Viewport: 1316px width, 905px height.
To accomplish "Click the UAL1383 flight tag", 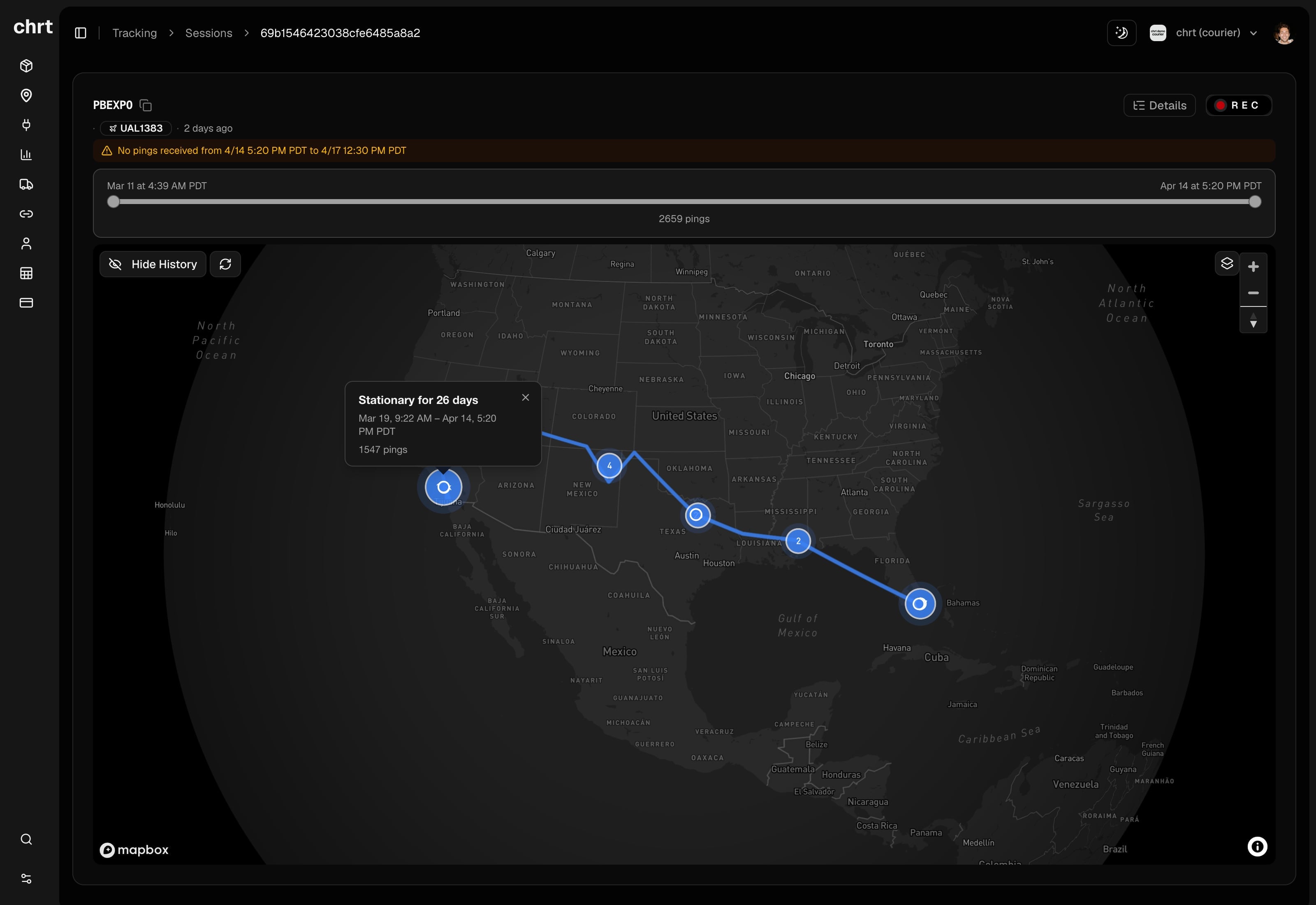I will (x=136, y=128).
